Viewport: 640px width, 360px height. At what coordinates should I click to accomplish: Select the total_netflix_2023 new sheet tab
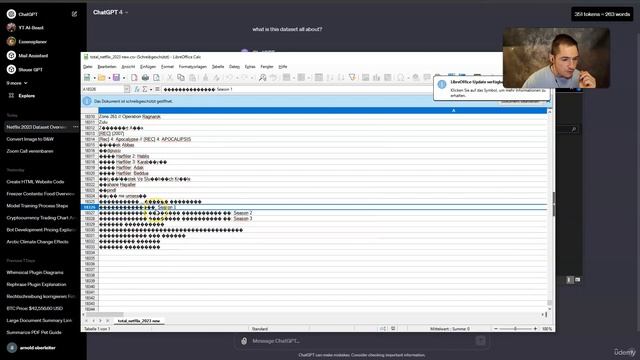139,321
